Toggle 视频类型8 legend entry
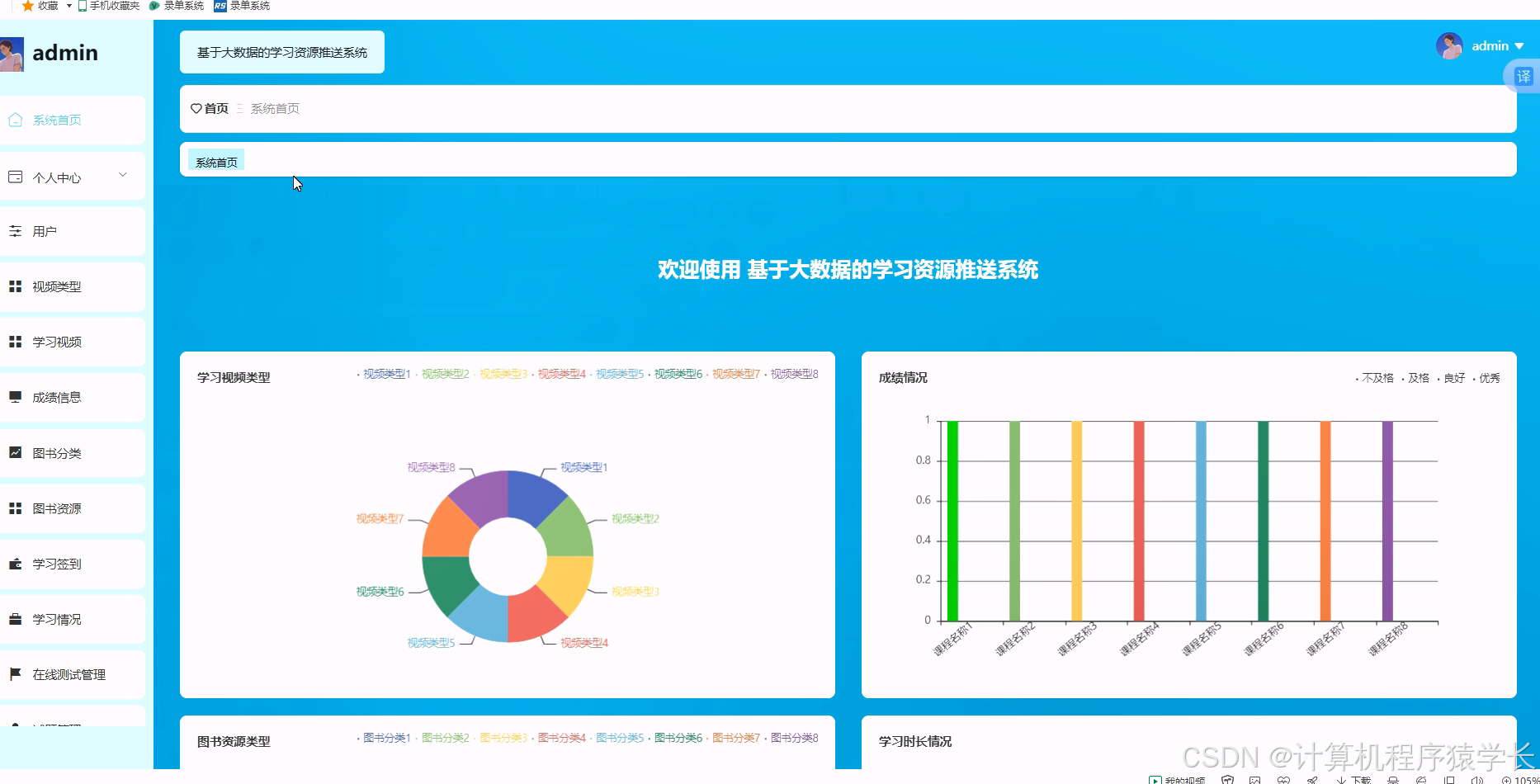Viewport: 1540px width, 784px height. tap(791, 374)
